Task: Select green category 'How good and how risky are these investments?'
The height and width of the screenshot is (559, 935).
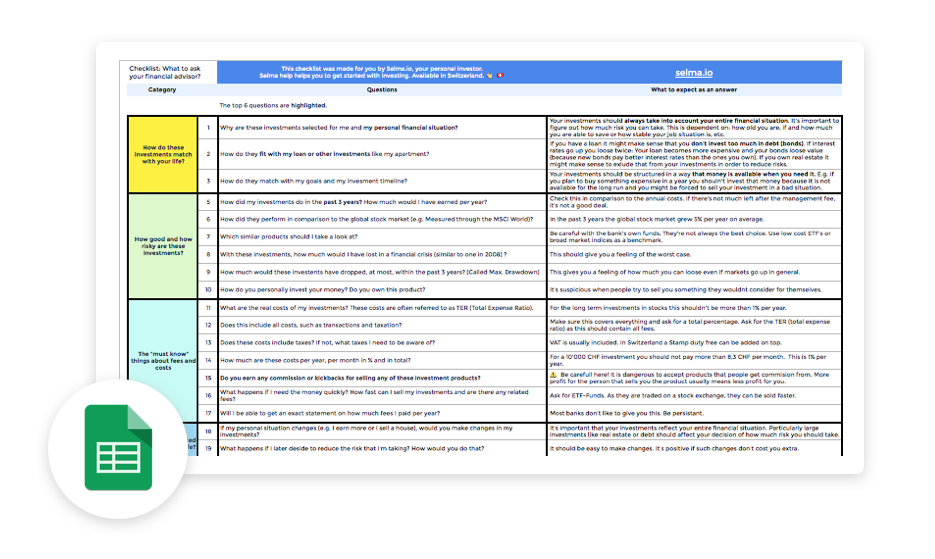Action: click(163, 246)
